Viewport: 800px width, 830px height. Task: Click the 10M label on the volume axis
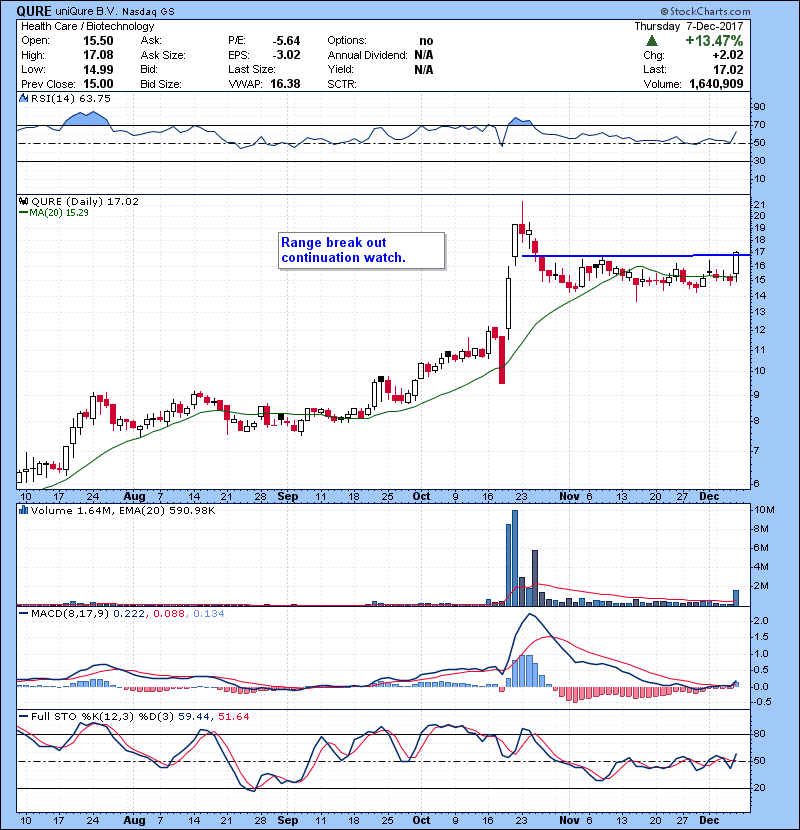764,510
